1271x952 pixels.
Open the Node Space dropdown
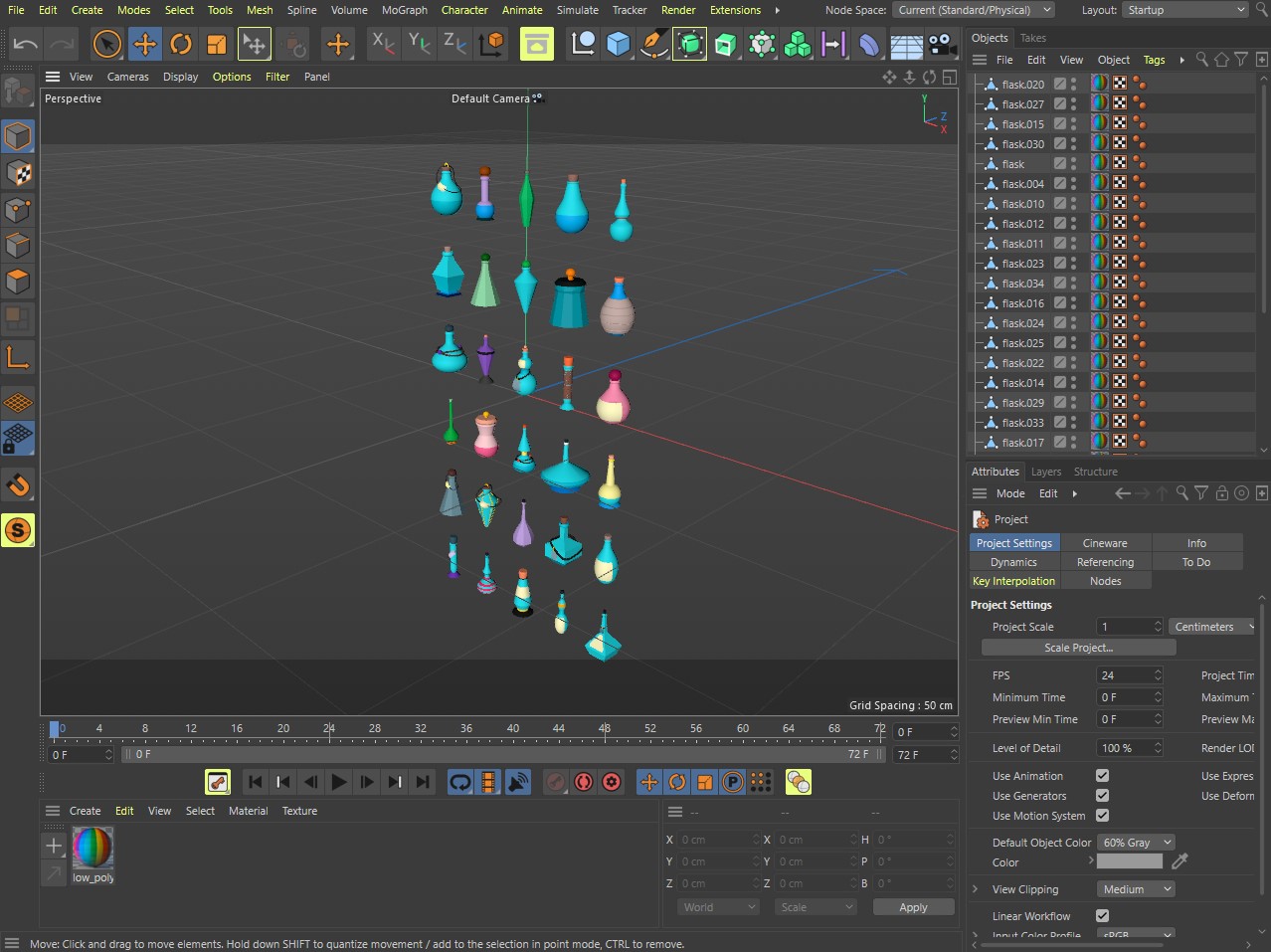point(974,10)
